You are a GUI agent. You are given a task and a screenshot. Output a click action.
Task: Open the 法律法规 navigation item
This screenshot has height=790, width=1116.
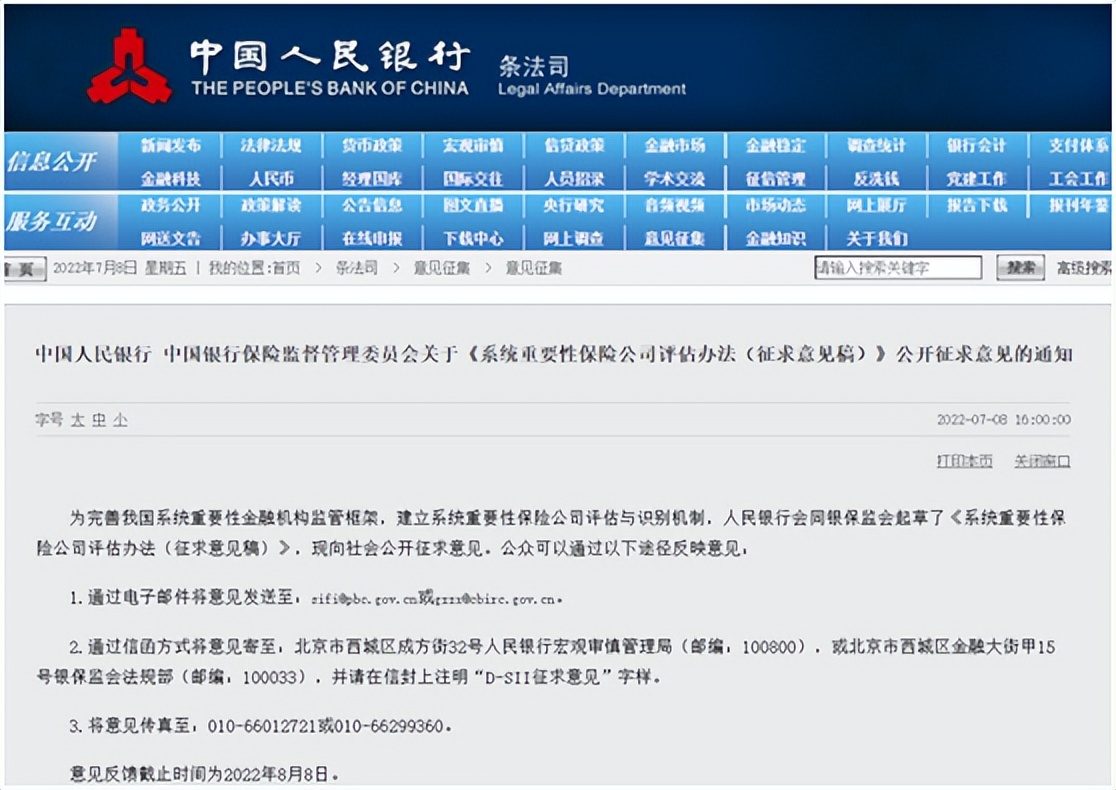(x=271, y=146)
